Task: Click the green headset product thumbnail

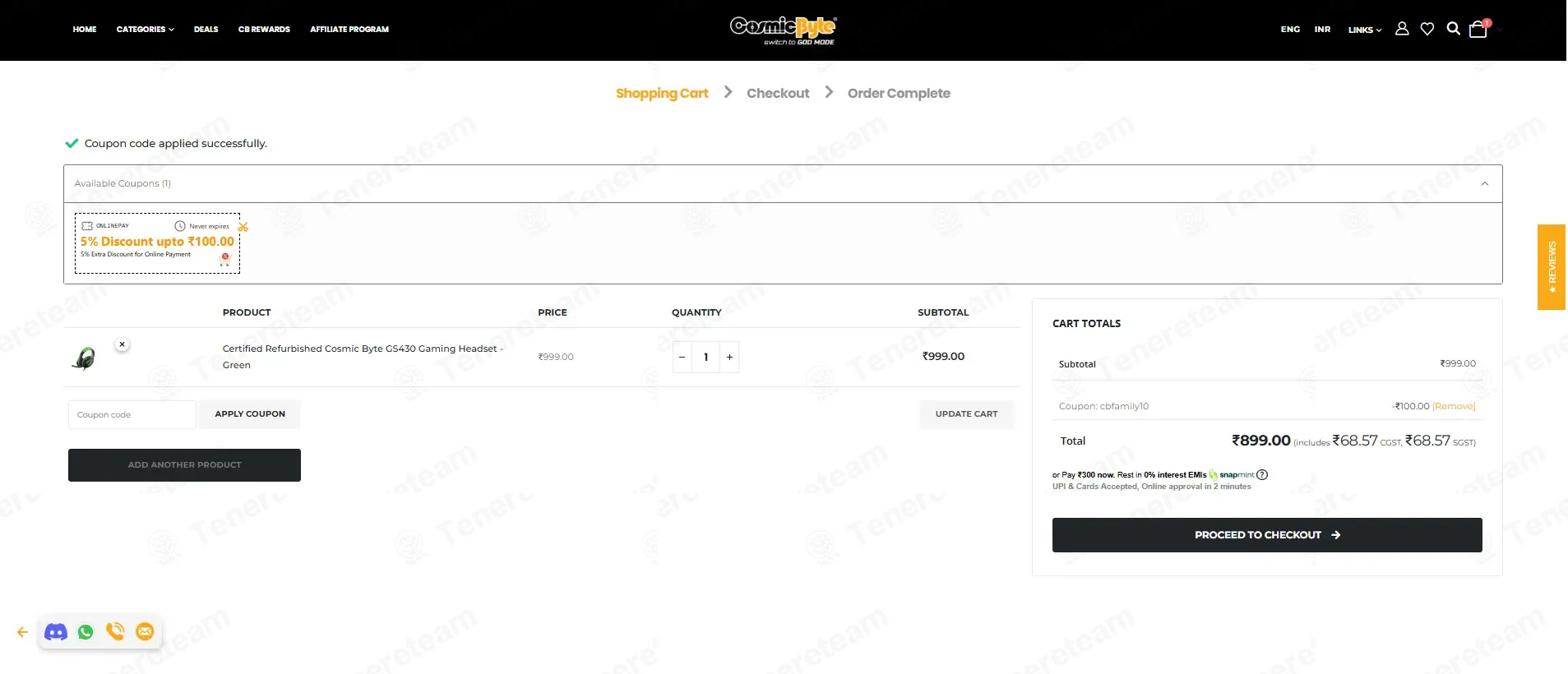Action: point(84,358)
